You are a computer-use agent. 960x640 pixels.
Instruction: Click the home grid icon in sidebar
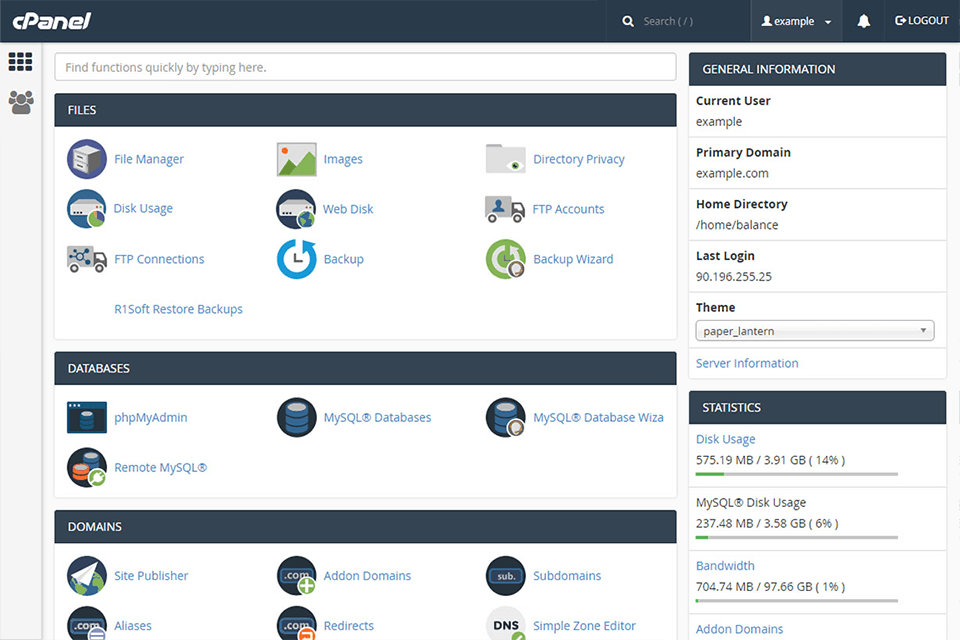click(20, 61)
